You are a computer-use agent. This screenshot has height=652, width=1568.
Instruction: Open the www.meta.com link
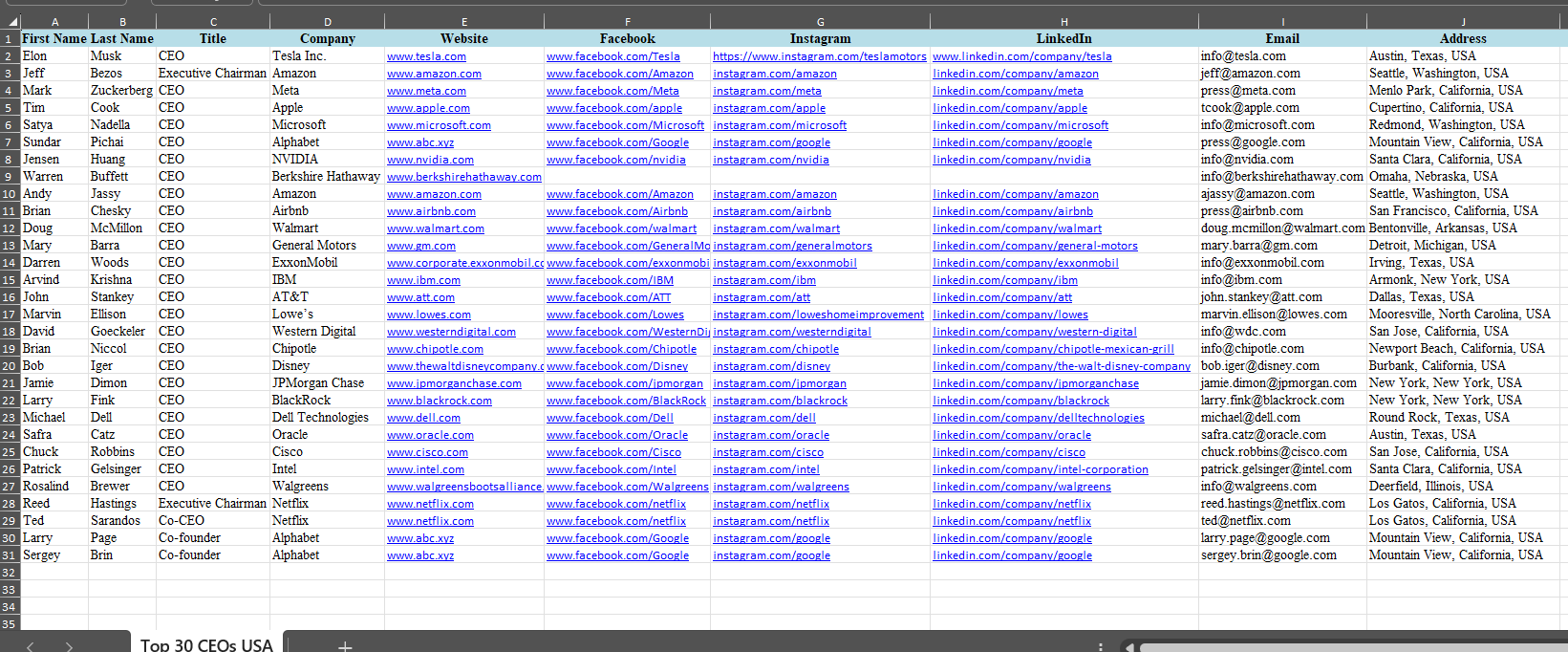click(426, 91)
